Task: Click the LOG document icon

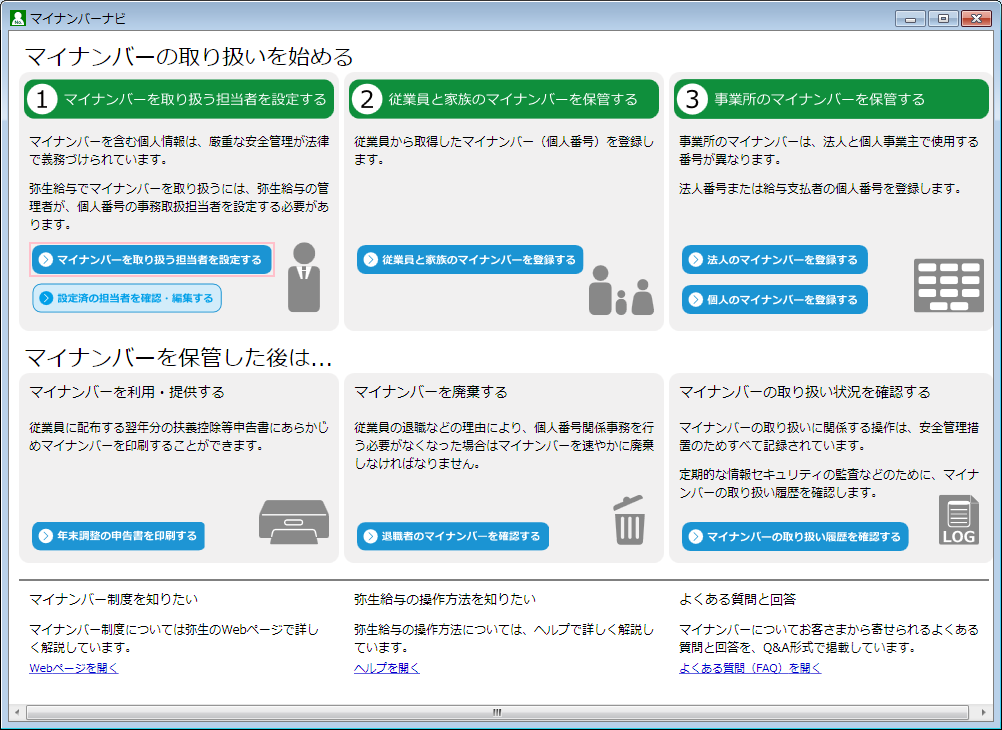Action: pyautogui.click(x=959, y=521)
